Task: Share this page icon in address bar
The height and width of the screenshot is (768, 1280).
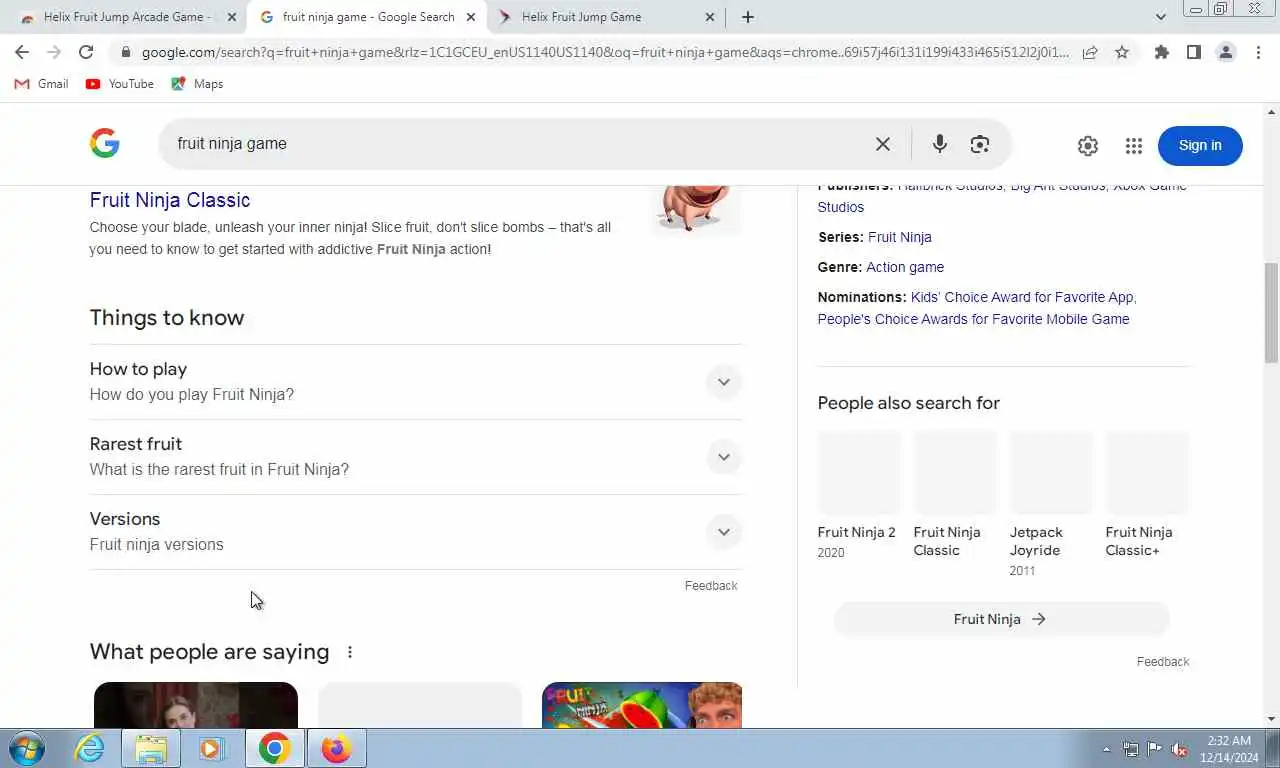Action: (x=1090, y=52)
